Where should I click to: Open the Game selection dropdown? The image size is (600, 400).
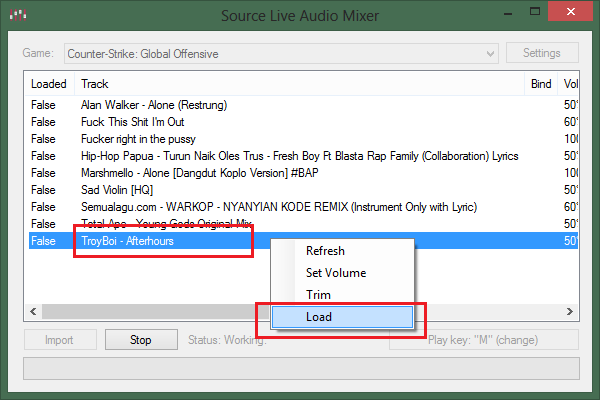281,54
